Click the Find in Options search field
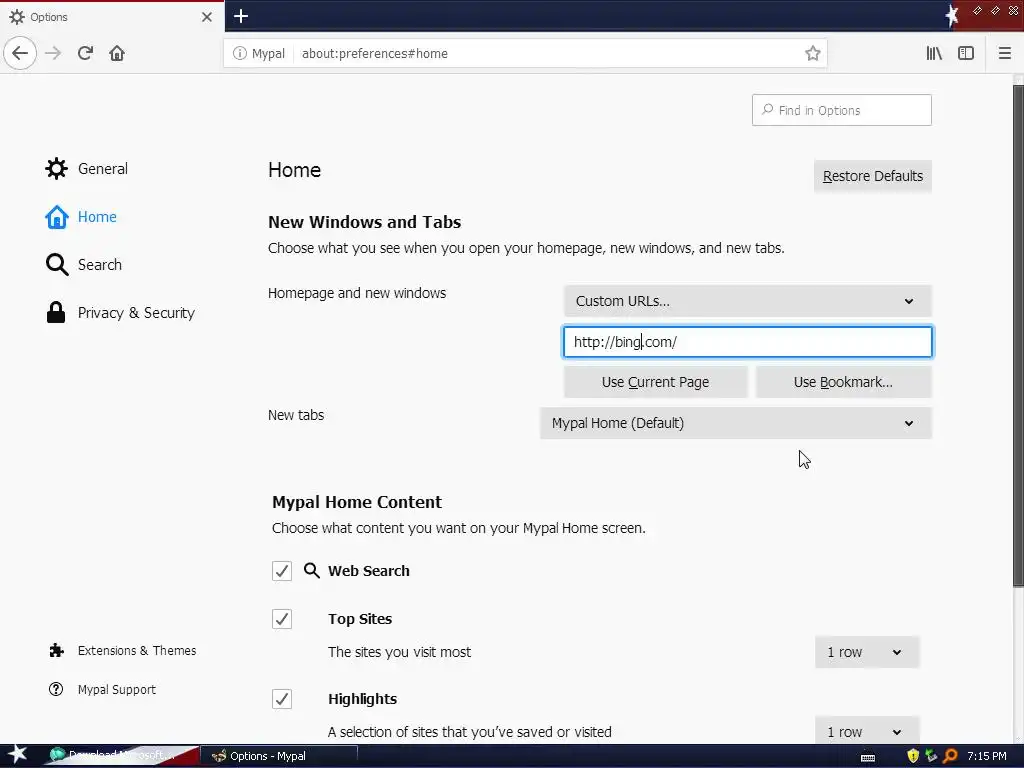1024x768 pixels. 841,110
